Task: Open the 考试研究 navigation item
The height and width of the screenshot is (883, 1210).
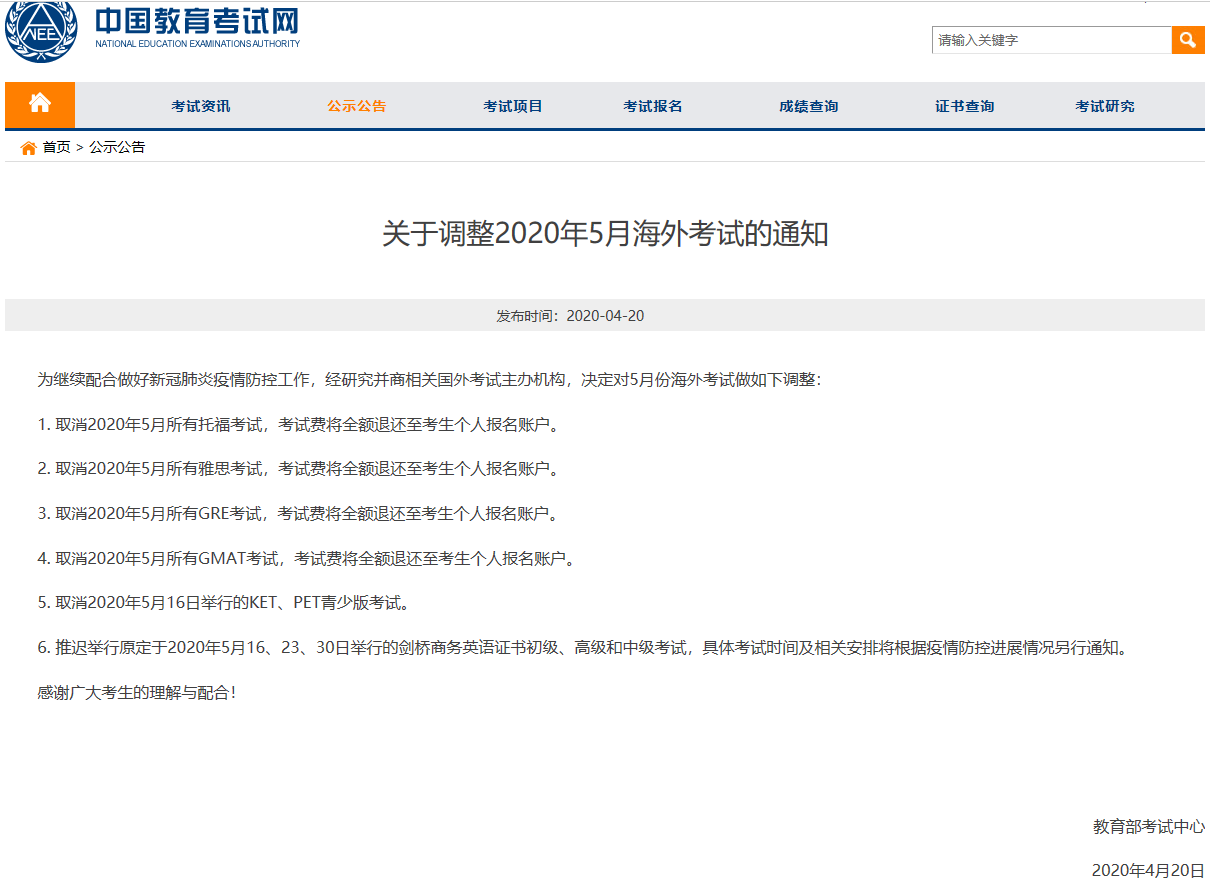Action: tap(1104, 106)
